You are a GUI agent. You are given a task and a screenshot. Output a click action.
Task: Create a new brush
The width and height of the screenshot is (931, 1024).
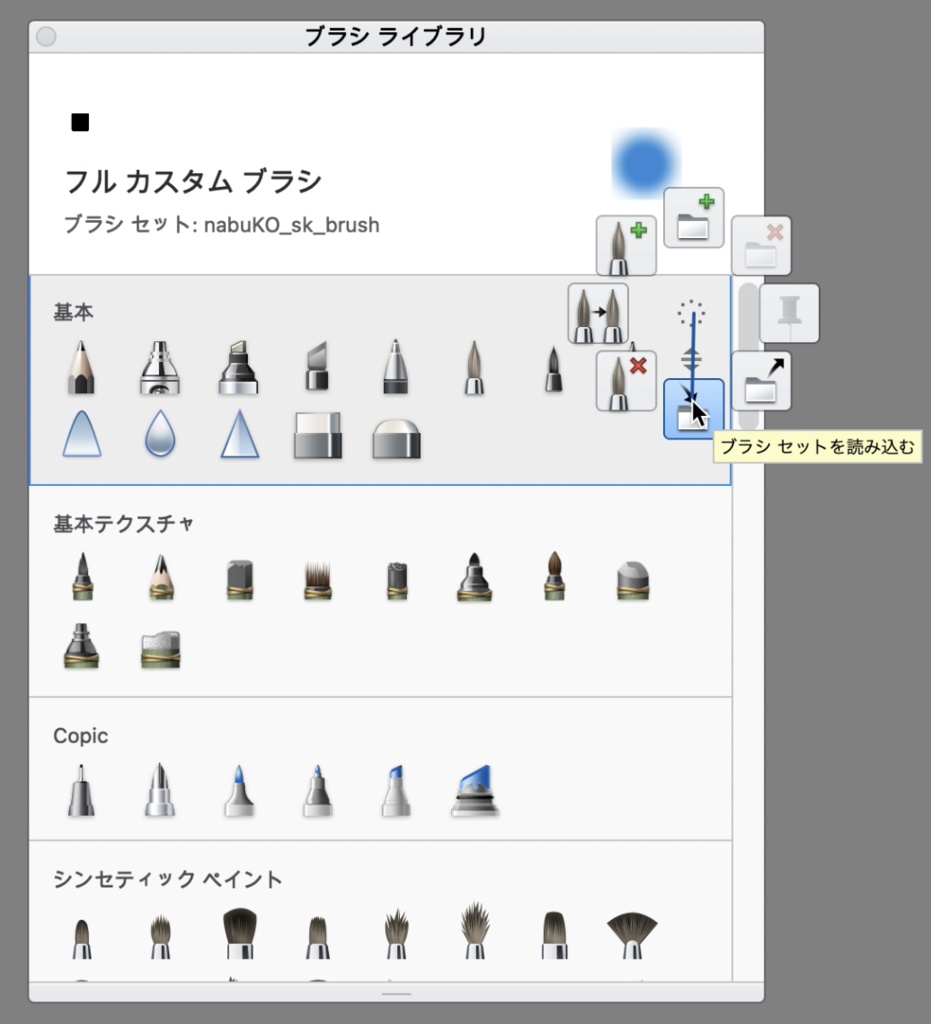click(x=627, y=247)
